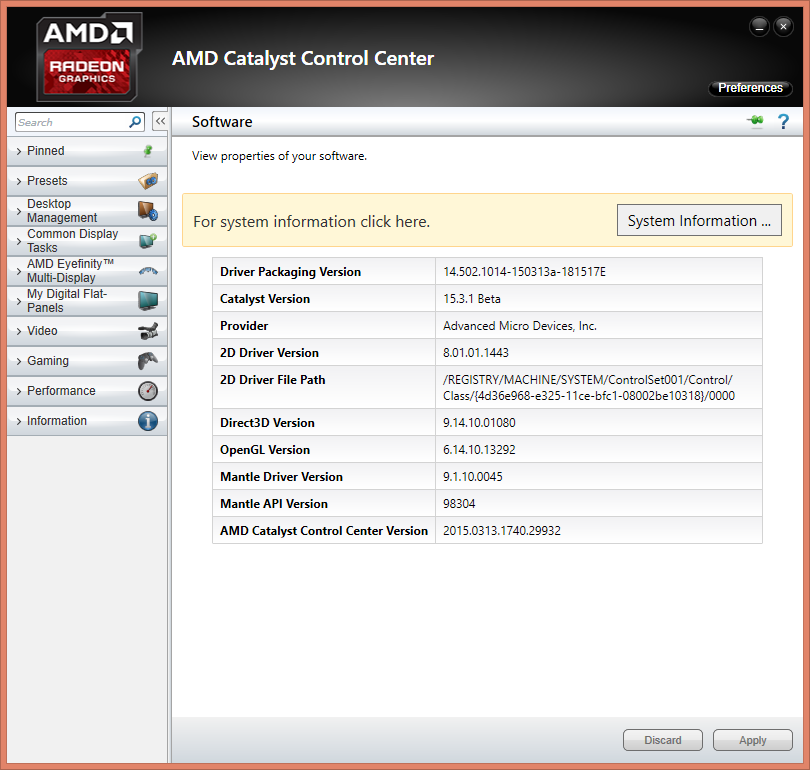Expand the Video section chevron

click(x=19, y=331)
